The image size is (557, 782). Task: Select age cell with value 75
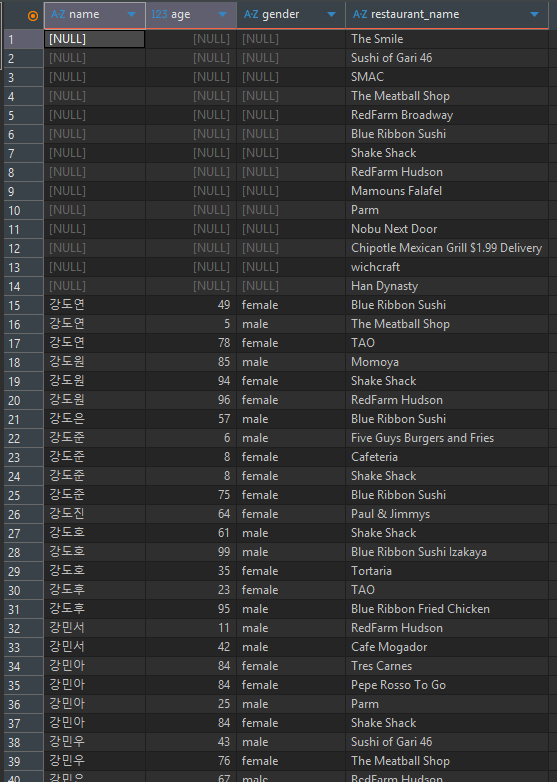tap(191, 495)
